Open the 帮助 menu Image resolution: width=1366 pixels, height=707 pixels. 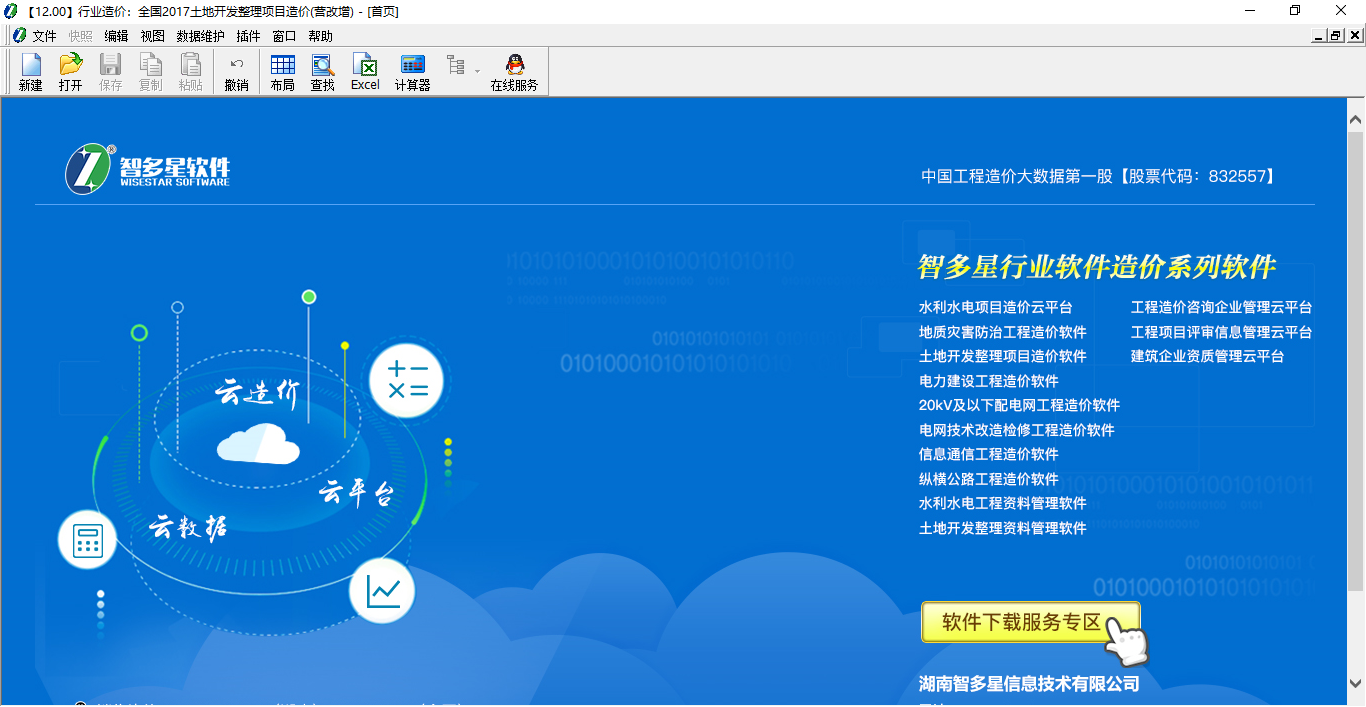[x=320, y=36]
